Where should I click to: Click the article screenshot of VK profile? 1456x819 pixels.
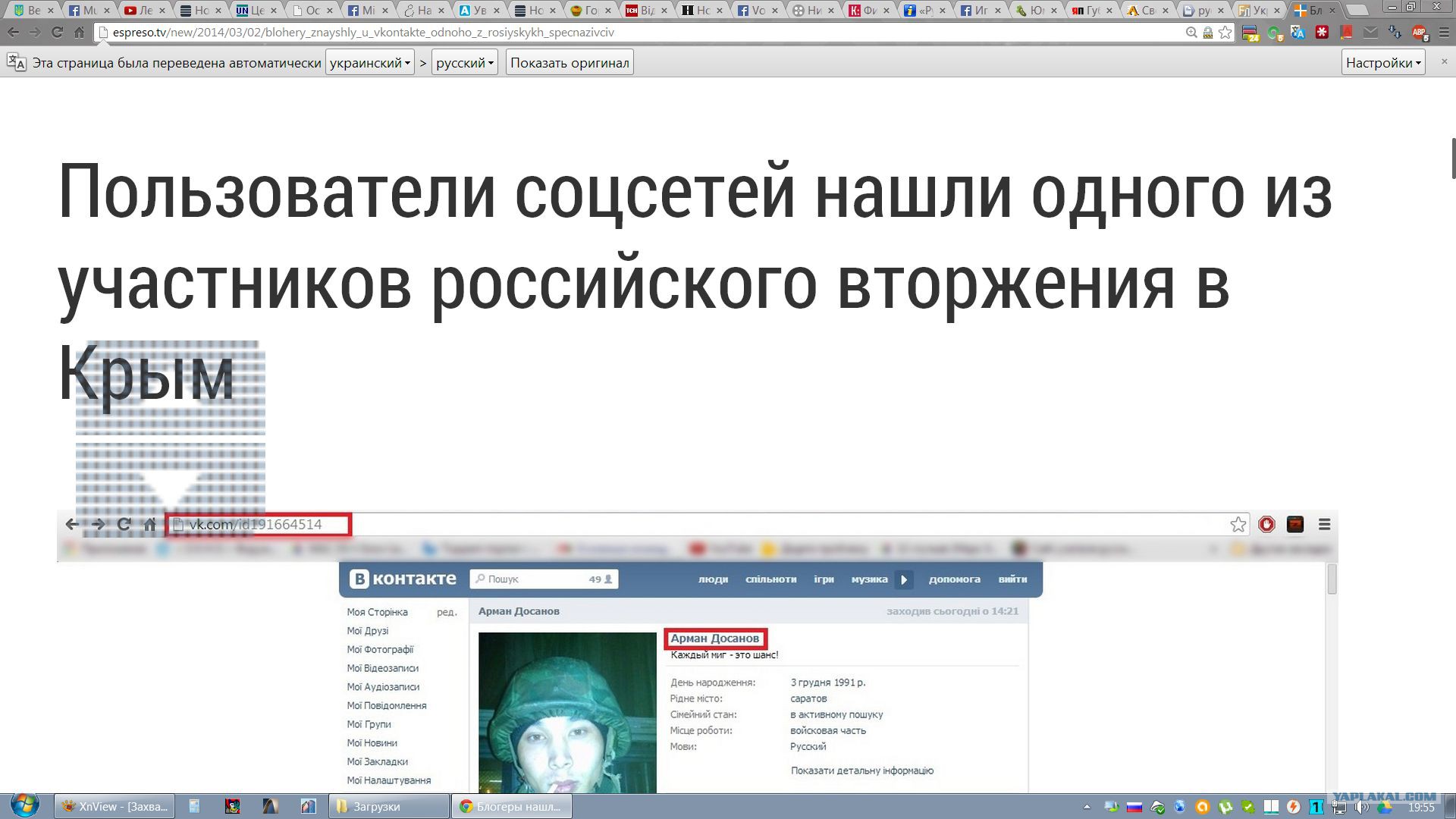[x=697, y=652]
